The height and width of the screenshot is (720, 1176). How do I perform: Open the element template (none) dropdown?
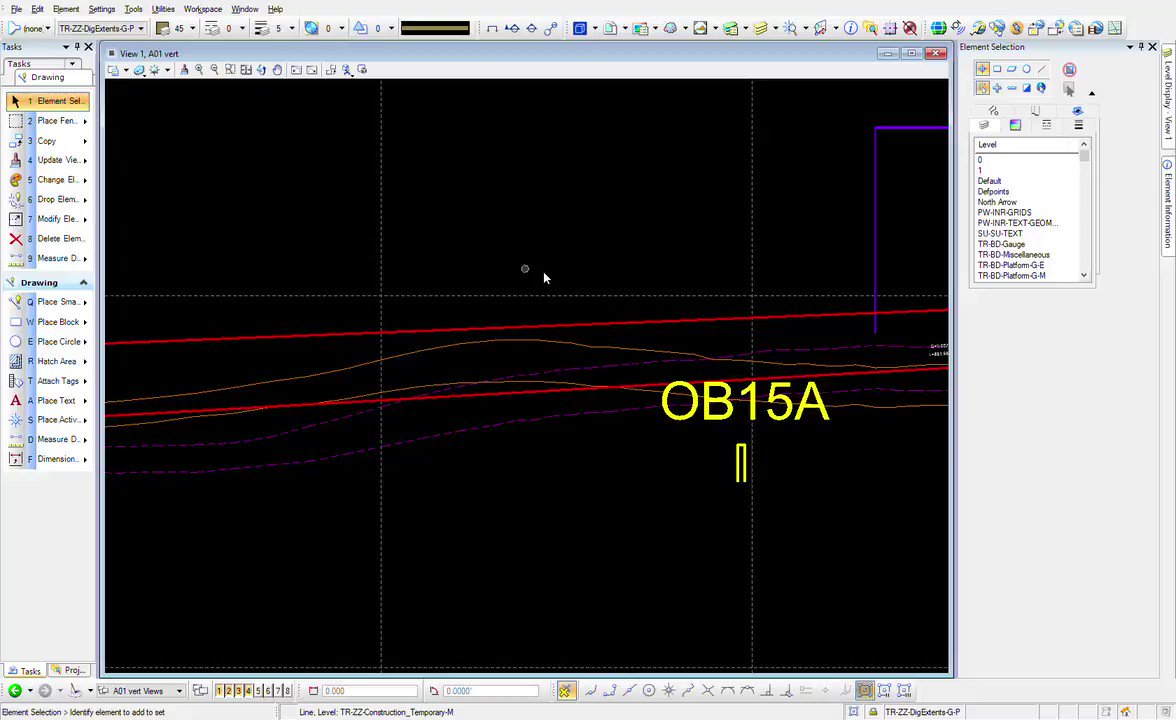47,28
